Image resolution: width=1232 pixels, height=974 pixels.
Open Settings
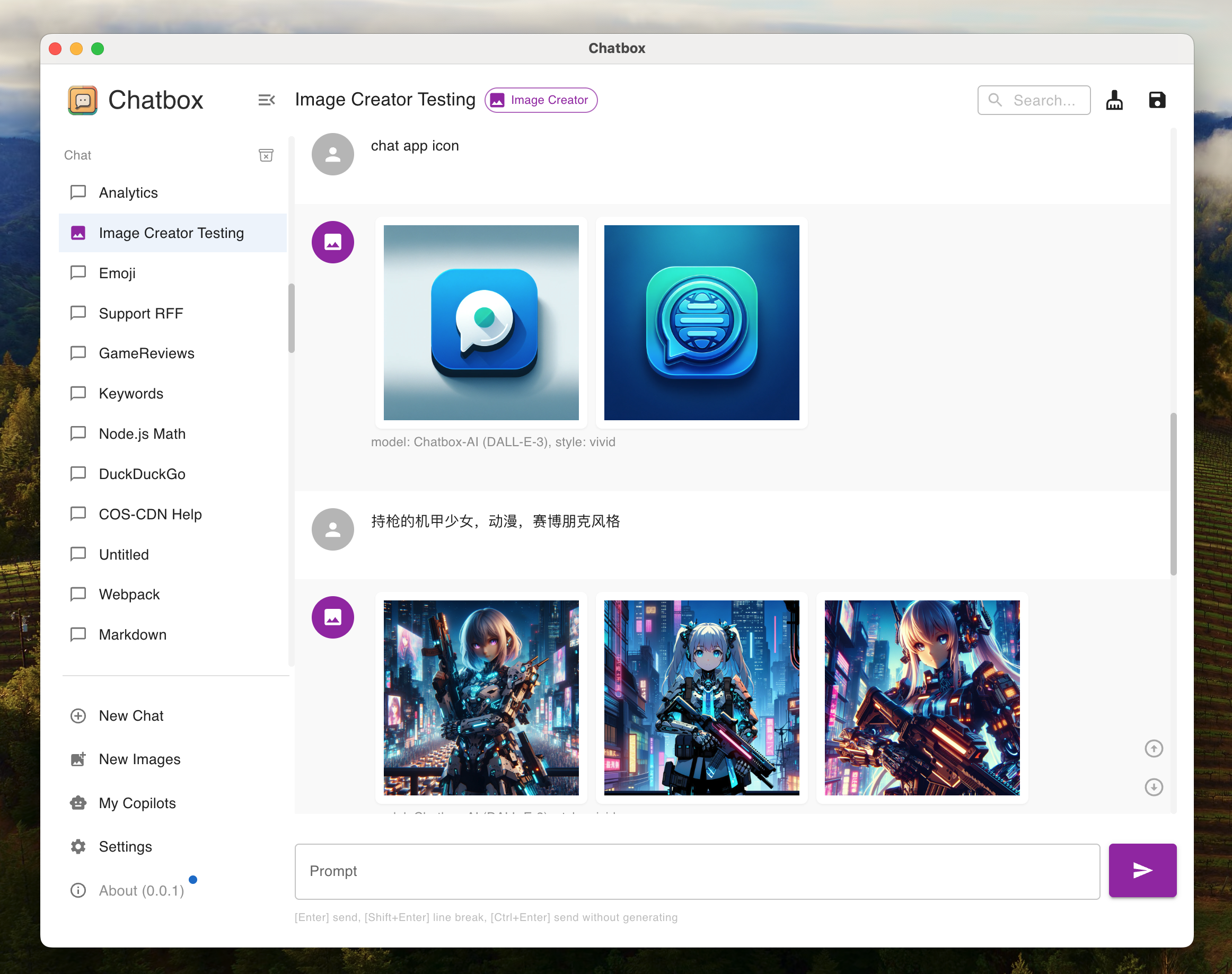pyautogui.click(x=173, y=846)
